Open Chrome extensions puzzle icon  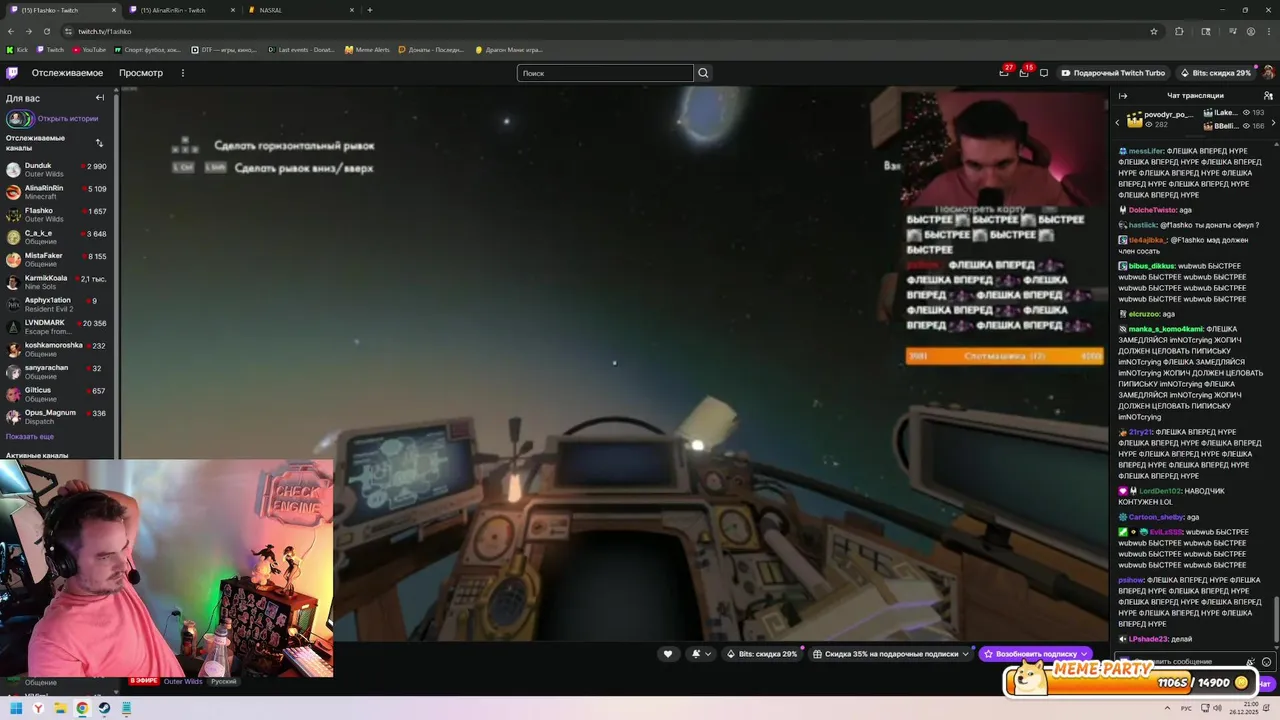tap(1179, 31)
